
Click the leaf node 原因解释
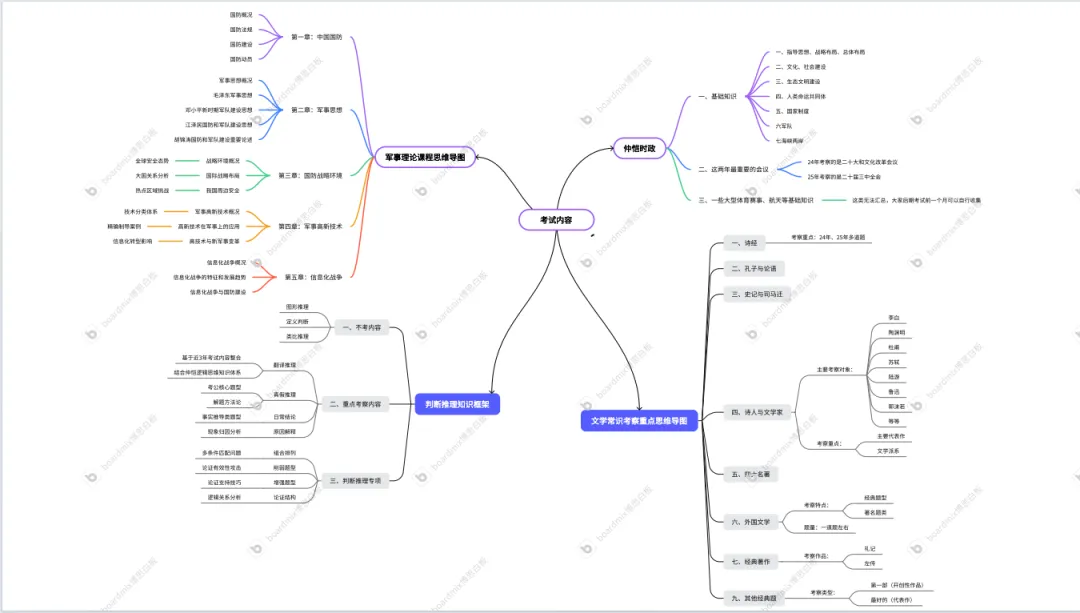coord(284,432)
